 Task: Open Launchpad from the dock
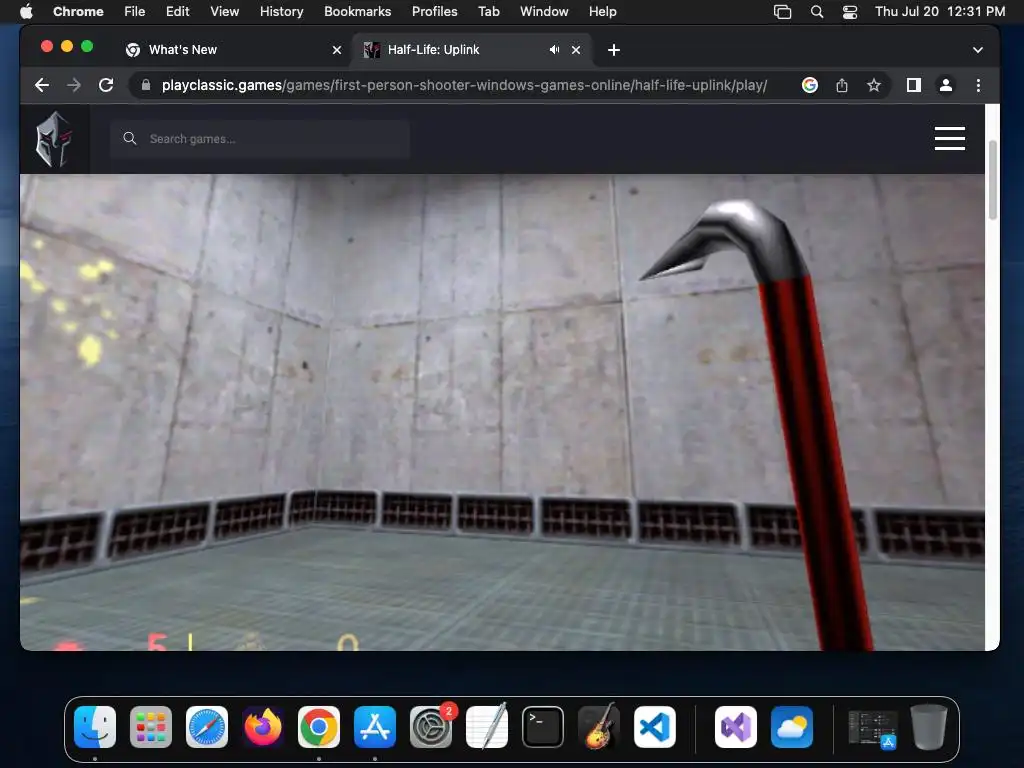click(x=151, y=727)
